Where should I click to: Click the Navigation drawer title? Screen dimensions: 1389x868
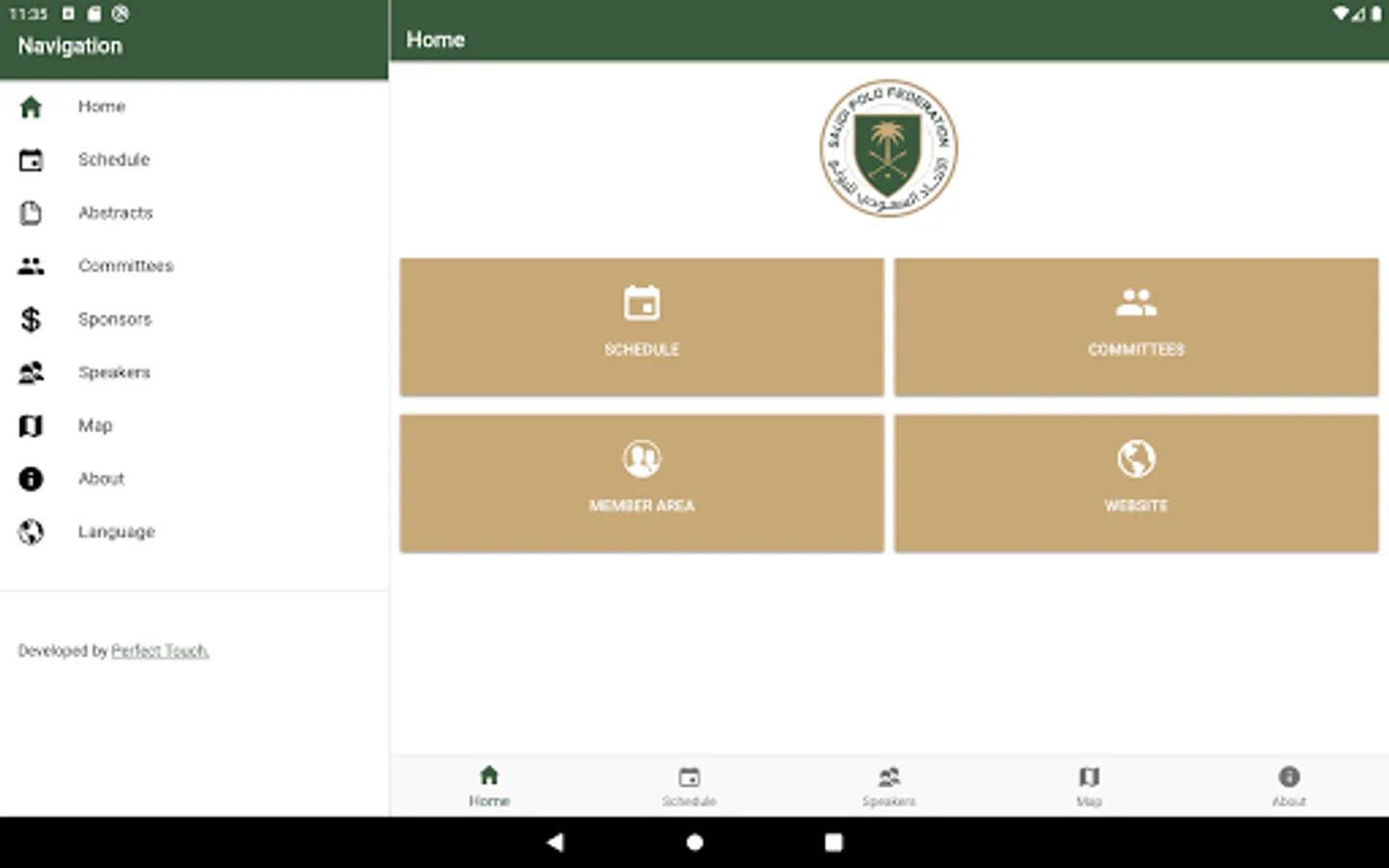click(70, 46)
